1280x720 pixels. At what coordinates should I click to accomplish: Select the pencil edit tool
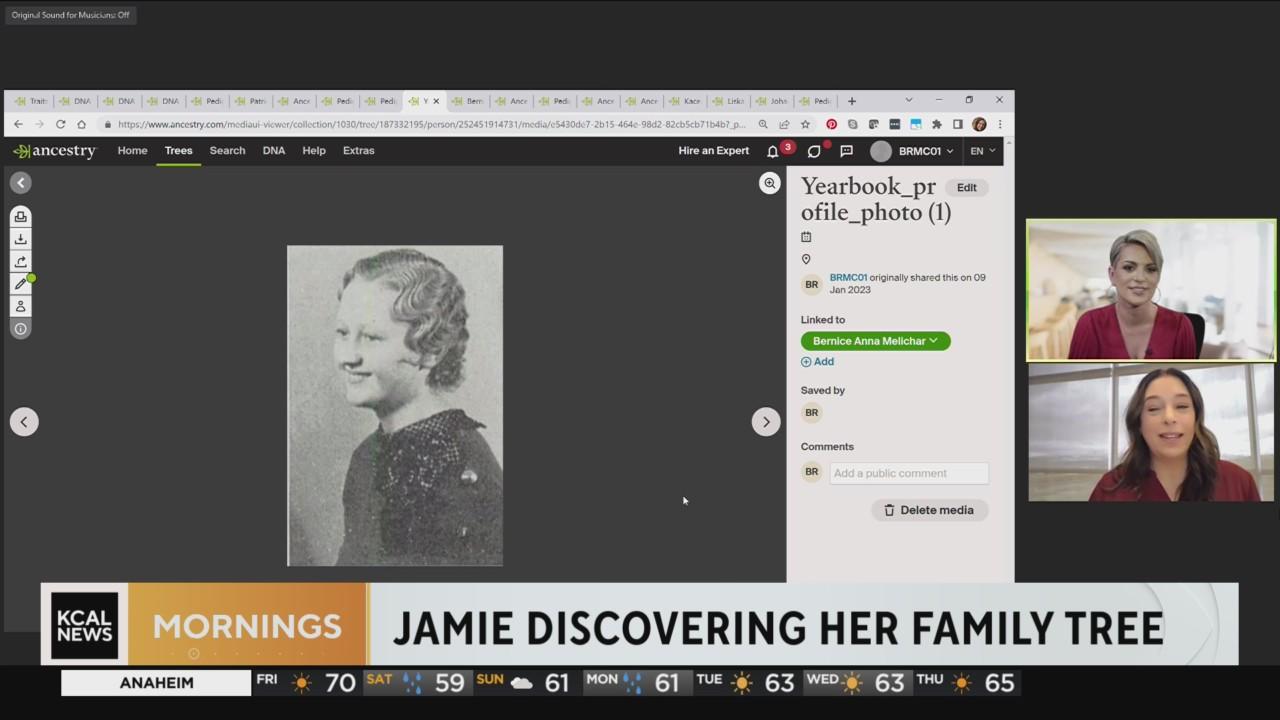click(x=20, y=284)
